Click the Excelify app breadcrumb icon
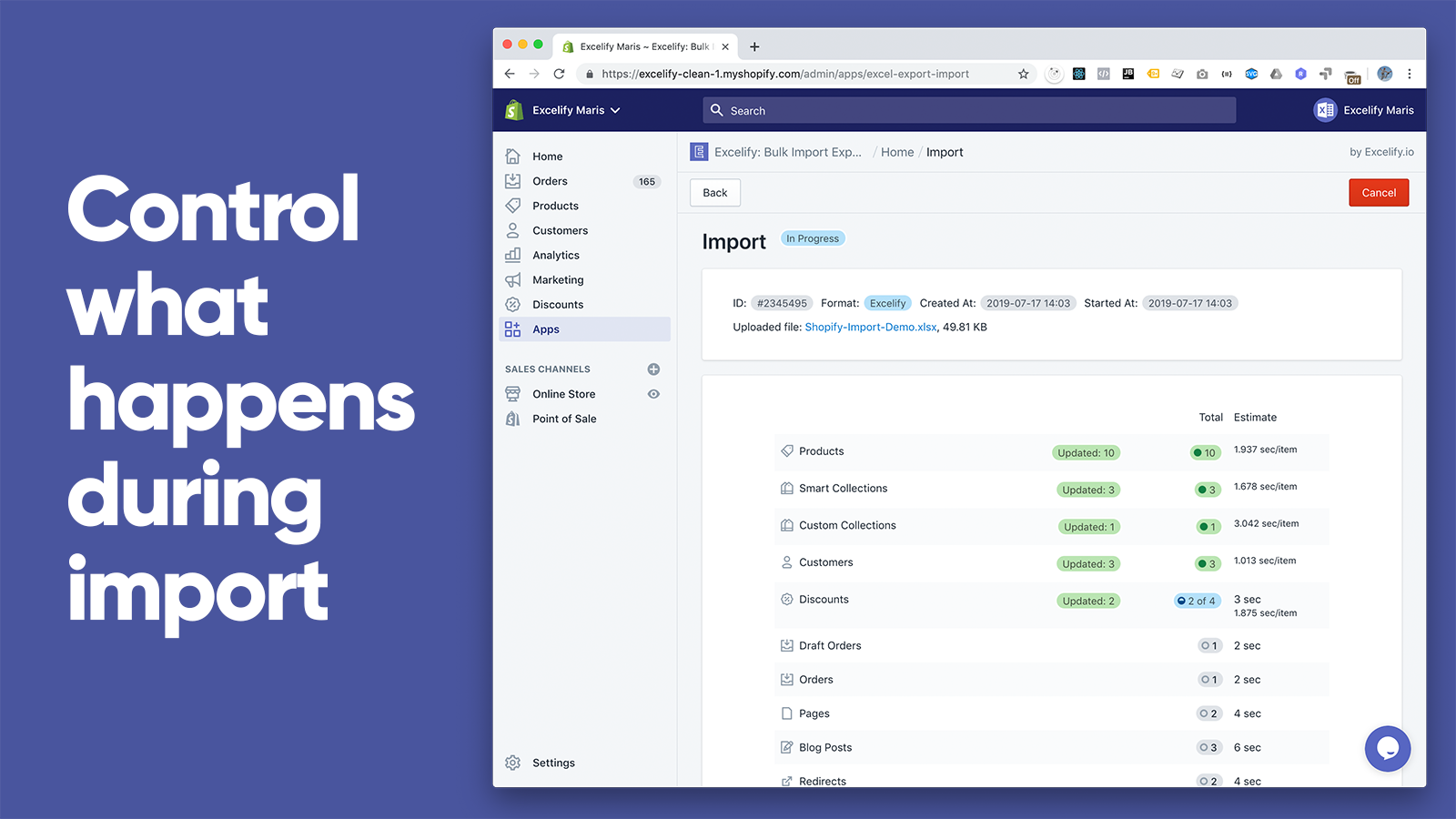The height and width of the screenshot is (819, 1456). (699, 152)
